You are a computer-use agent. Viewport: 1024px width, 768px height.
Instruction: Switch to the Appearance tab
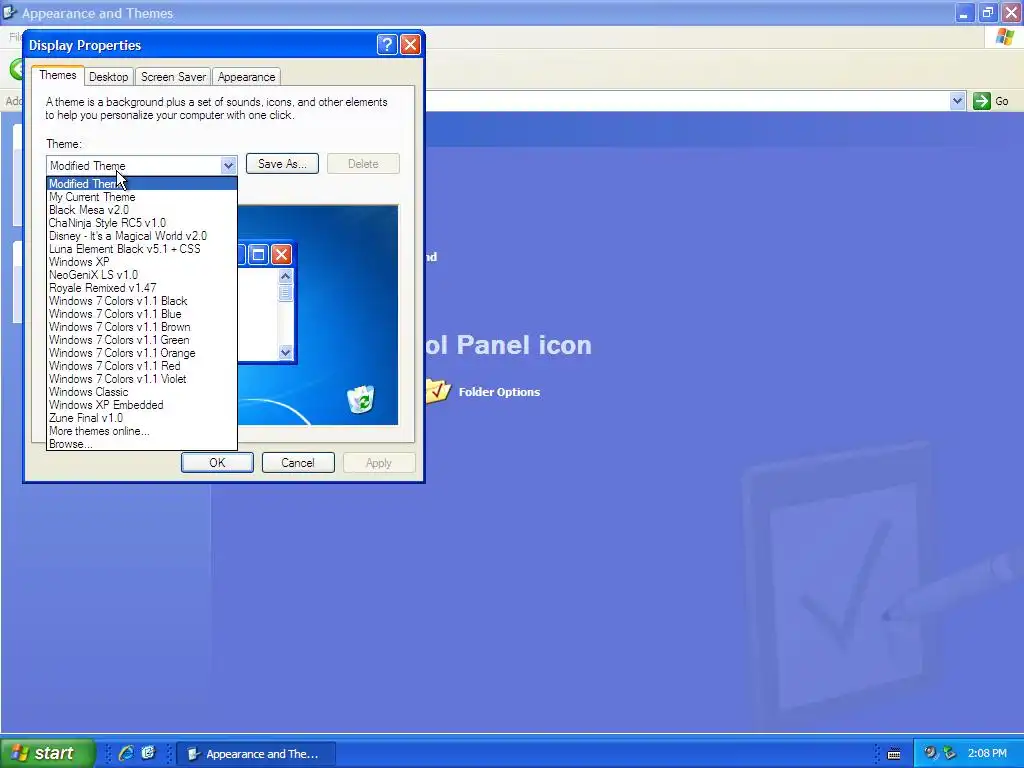246,76
